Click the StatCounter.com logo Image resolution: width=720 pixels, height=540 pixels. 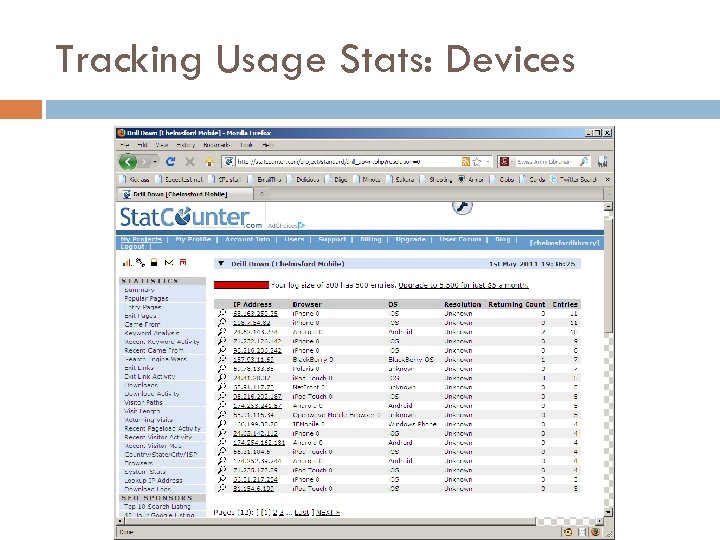pyautogui.click(x=191, y=218)
